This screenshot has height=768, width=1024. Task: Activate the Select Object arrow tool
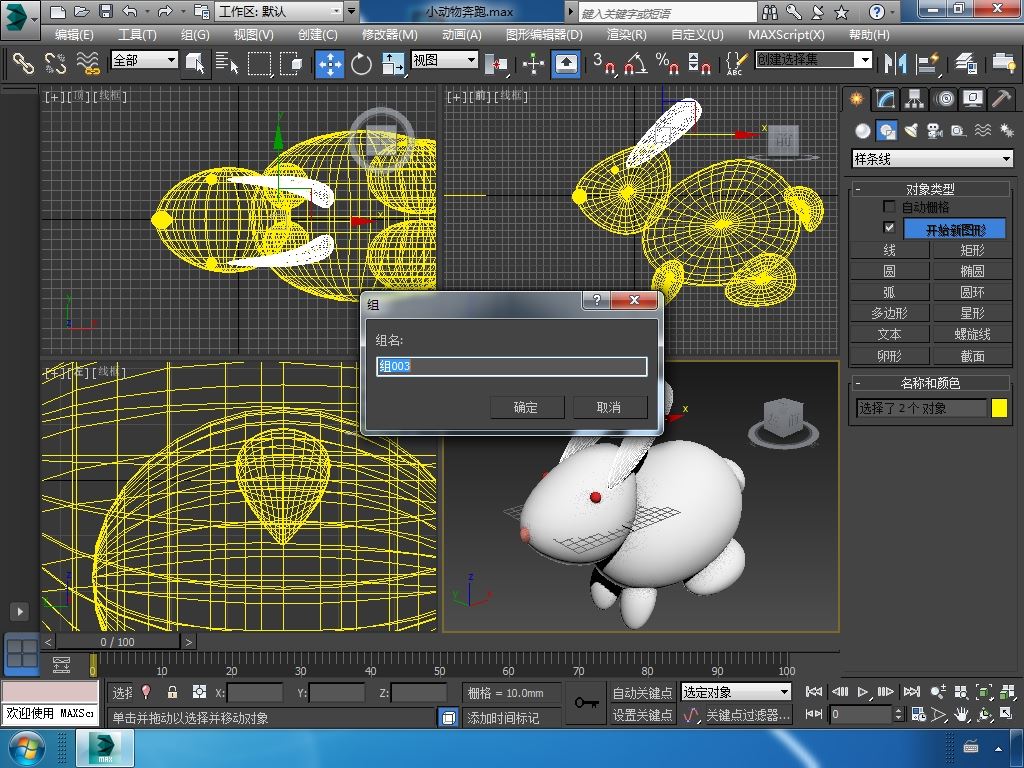[195, 63]
